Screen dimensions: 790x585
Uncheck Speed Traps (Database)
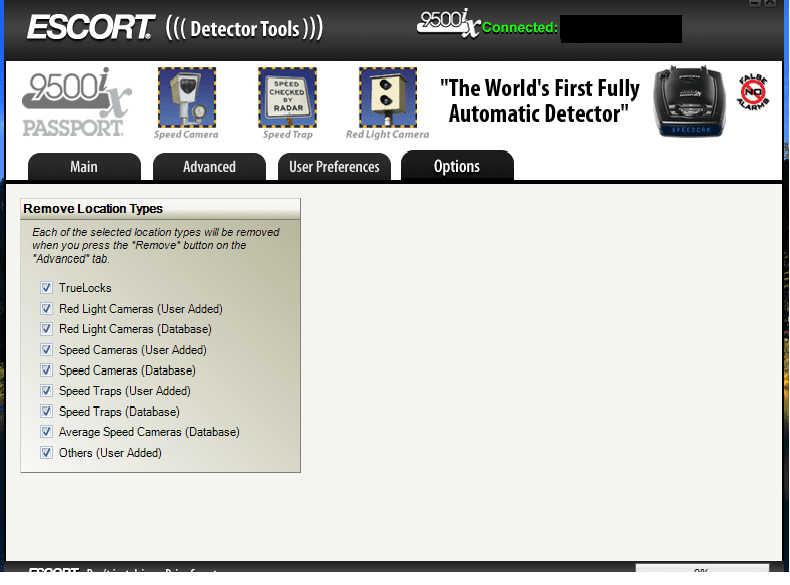point(46,412)
